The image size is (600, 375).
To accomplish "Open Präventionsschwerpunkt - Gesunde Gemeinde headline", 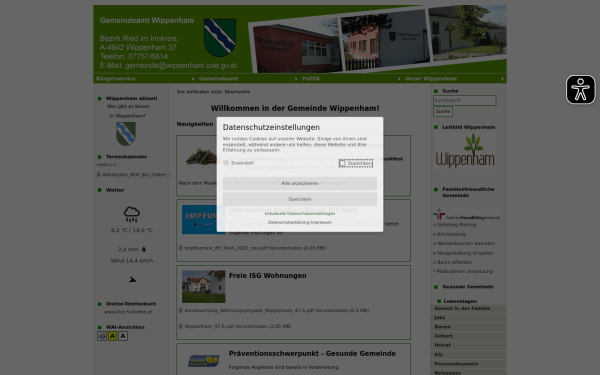I will coord(312,354).
